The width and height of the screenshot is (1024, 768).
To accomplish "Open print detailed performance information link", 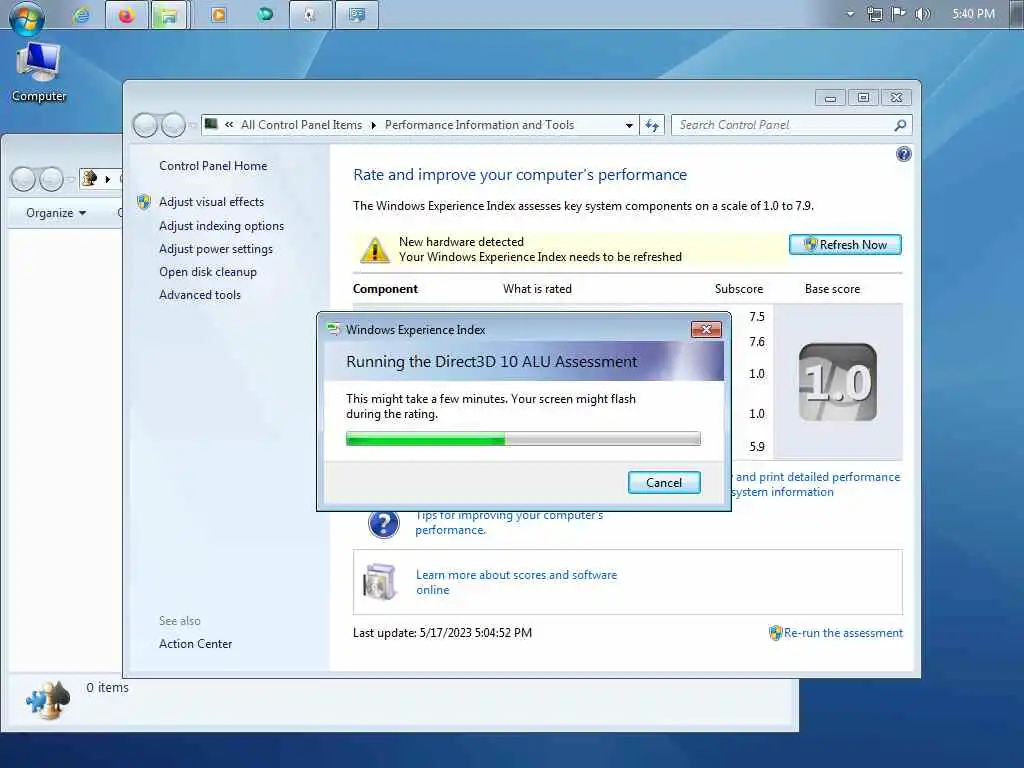I will [x=816, y=485].
